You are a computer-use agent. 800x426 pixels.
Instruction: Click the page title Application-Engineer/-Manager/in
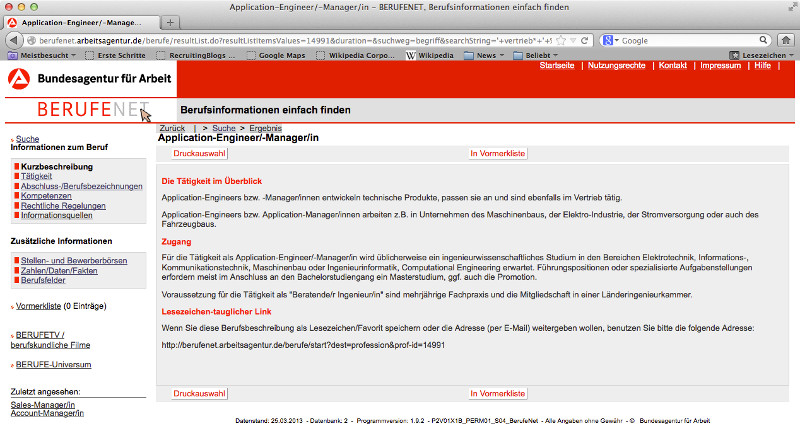pyautogui.click(x=238, y=138)
